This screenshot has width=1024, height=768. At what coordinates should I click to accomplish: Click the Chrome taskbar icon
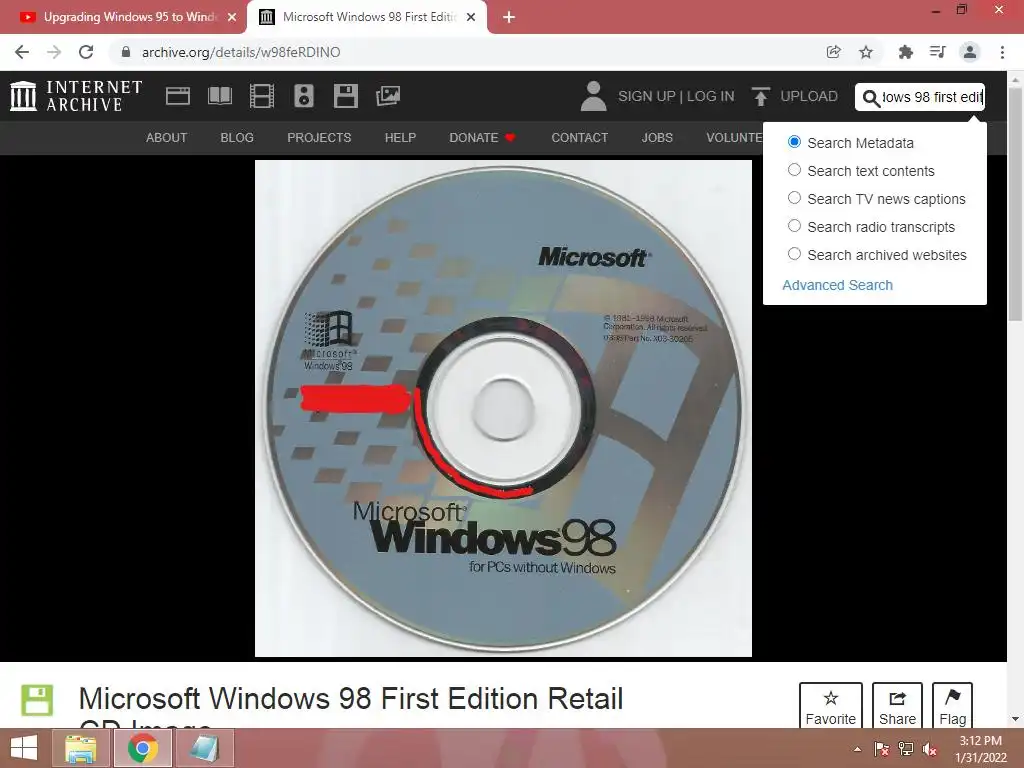[142, 748]
